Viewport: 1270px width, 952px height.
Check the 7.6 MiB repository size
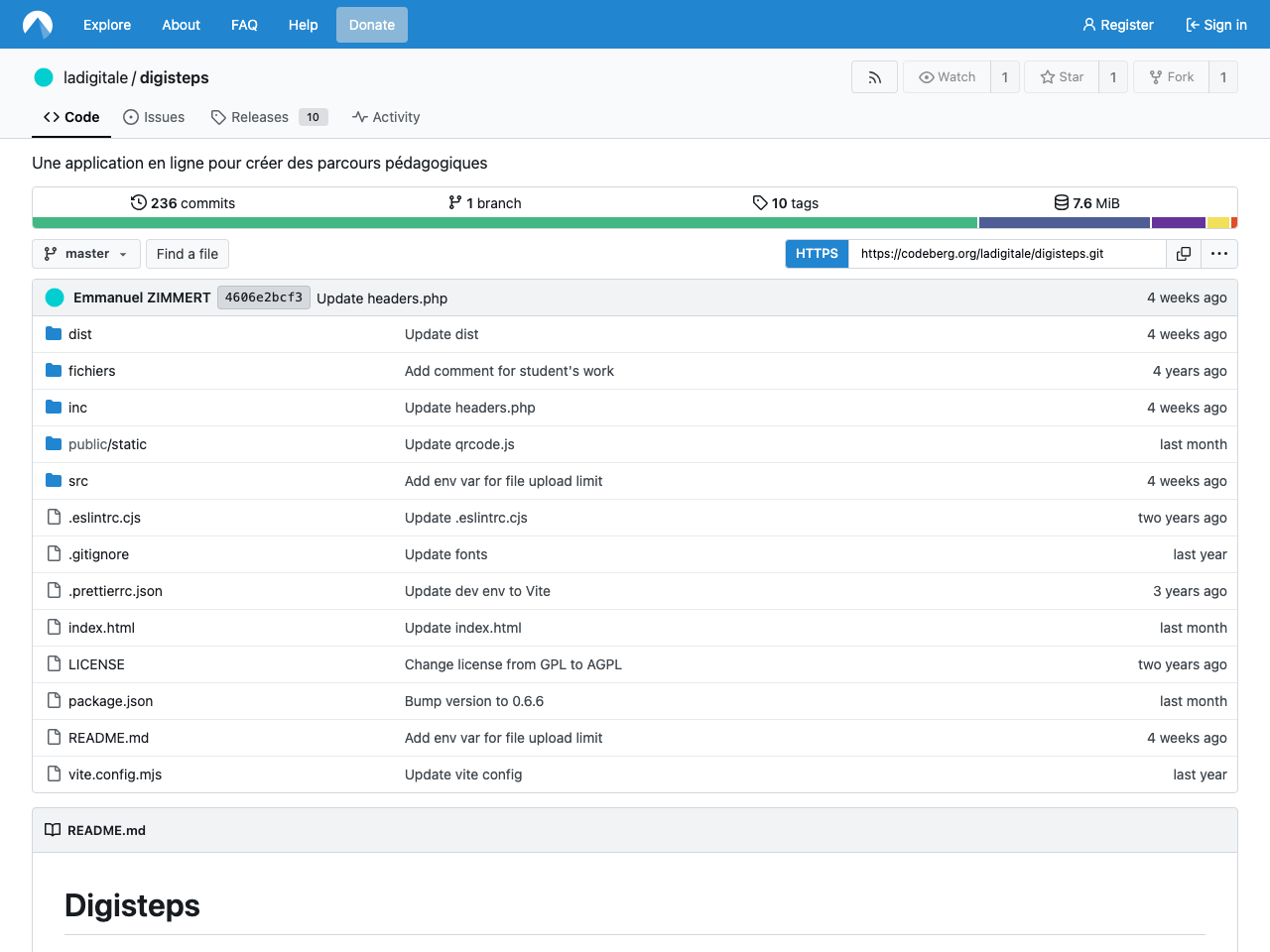[x=1087, y=202]
